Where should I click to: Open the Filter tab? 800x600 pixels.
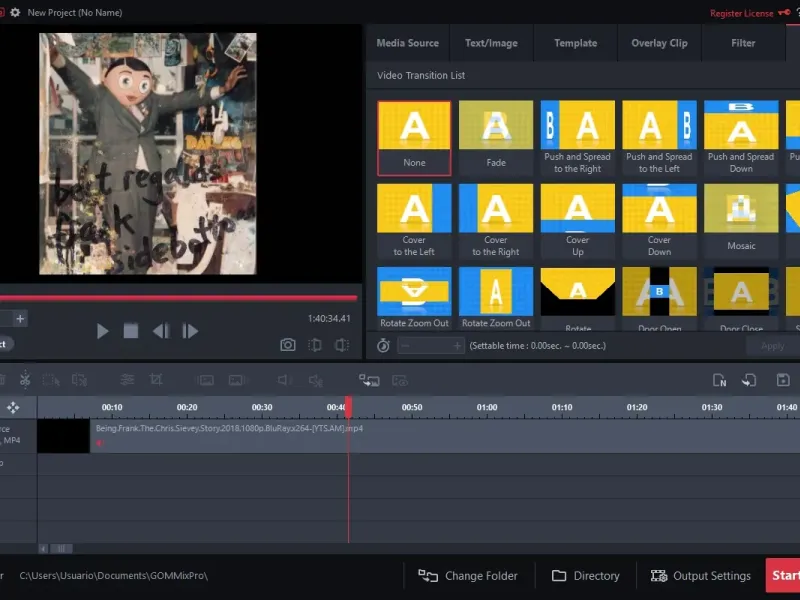[x=743, y=43]
